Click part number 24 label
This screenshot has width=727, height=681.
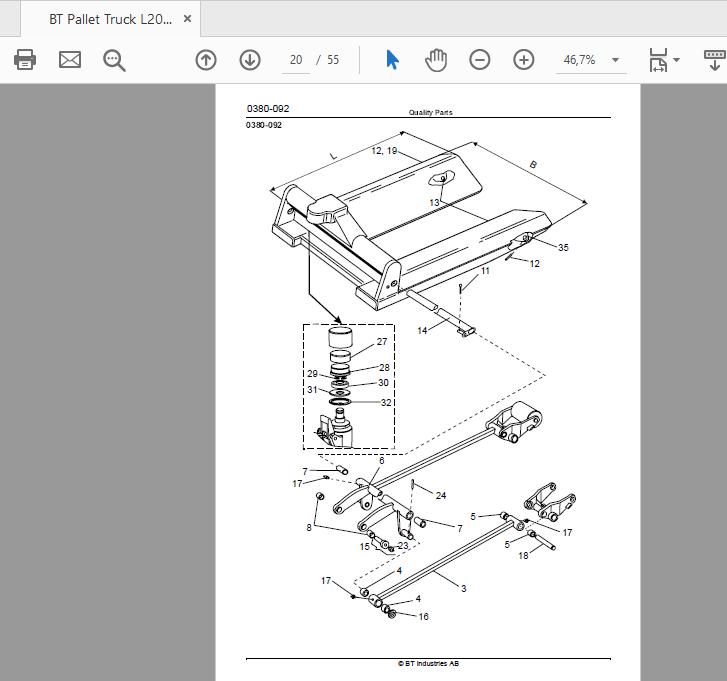(x=441, y=496)
